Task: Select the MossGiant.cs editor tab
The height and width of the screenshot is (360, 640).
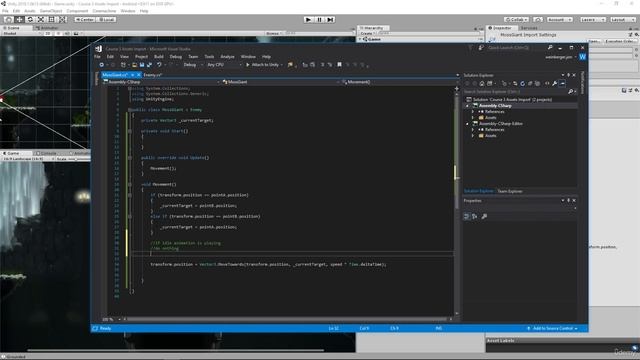Action: click(x=115, y=75)
